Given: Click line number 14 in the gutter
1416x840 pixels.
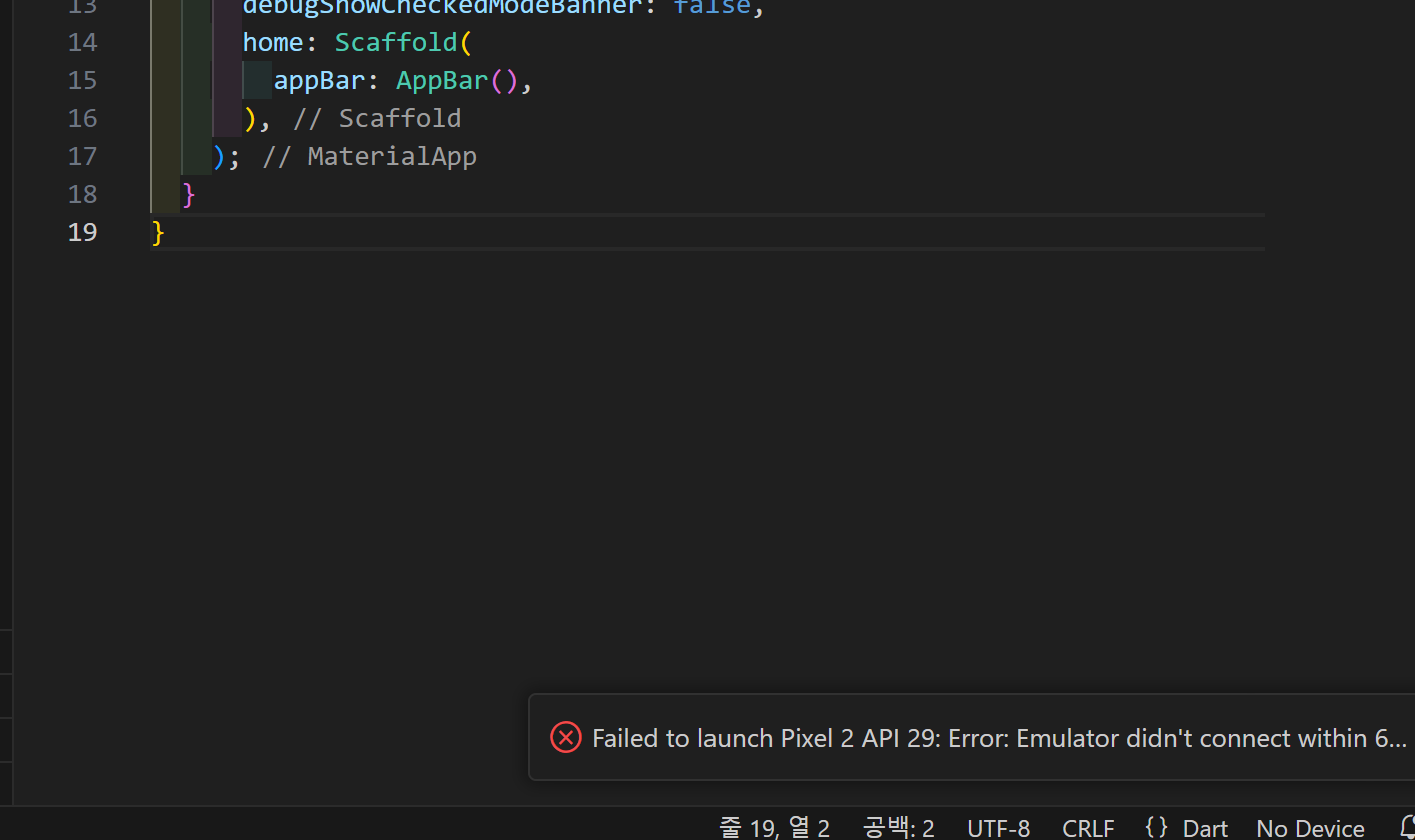Looking at the screenshot, I should coord(83,42).
